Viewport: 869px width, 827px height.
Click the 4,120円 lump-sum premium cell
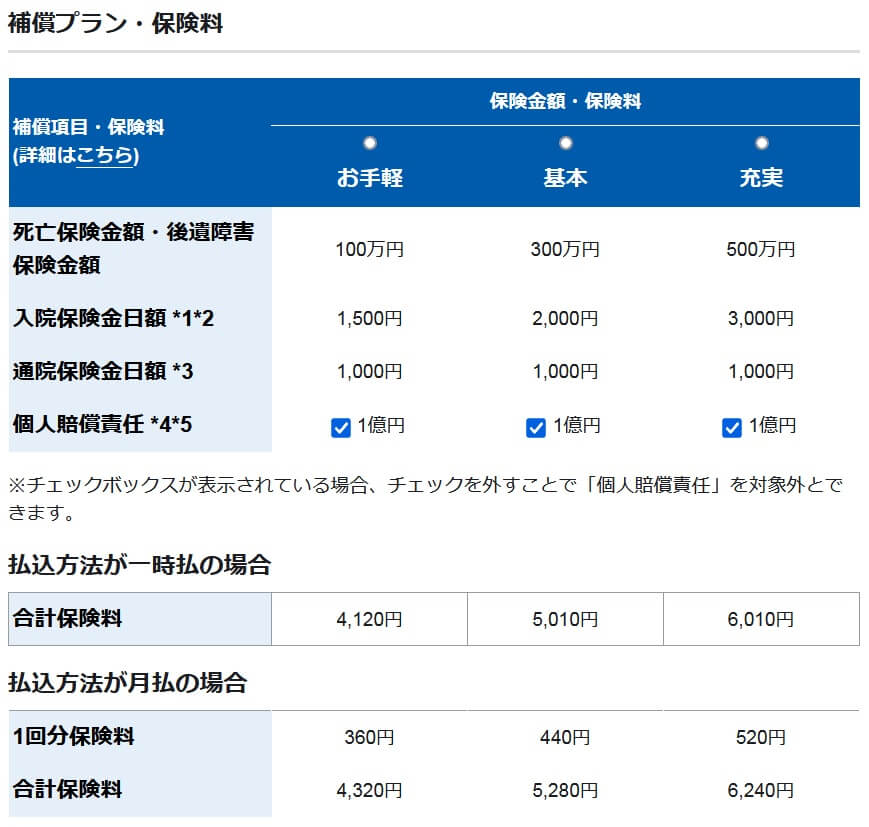pos(369,620)
